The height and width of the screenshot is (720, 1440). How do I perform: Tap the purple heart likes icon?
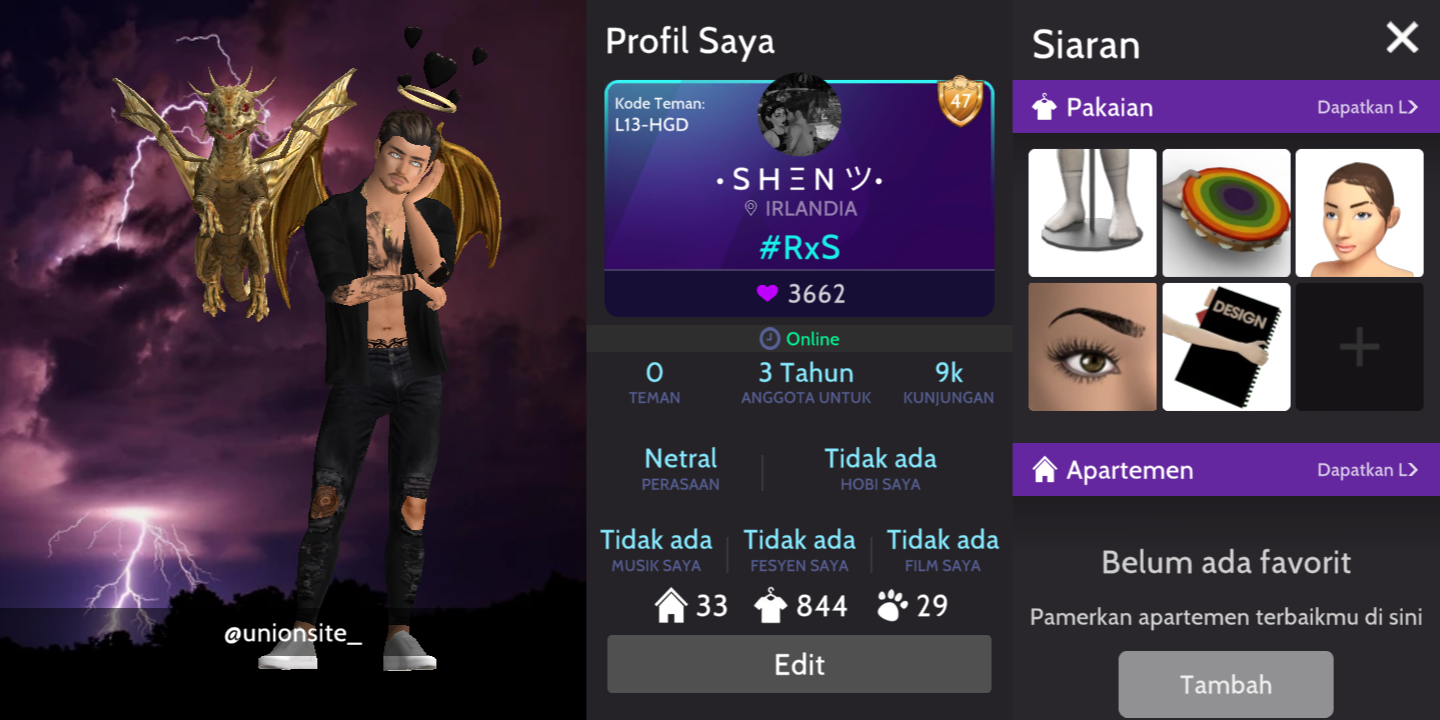click(767, 294)
